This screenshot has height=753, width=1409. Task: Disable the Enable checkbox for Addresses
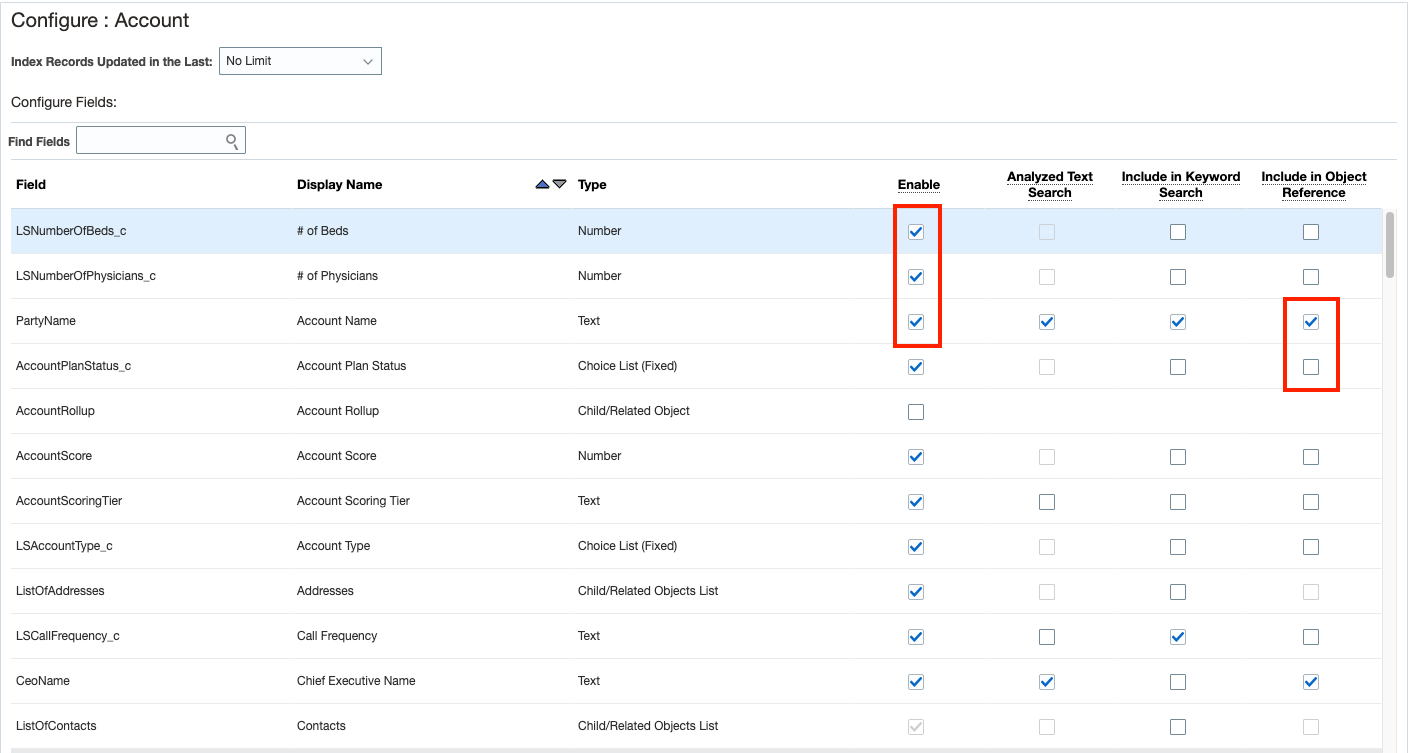[915, 591]
